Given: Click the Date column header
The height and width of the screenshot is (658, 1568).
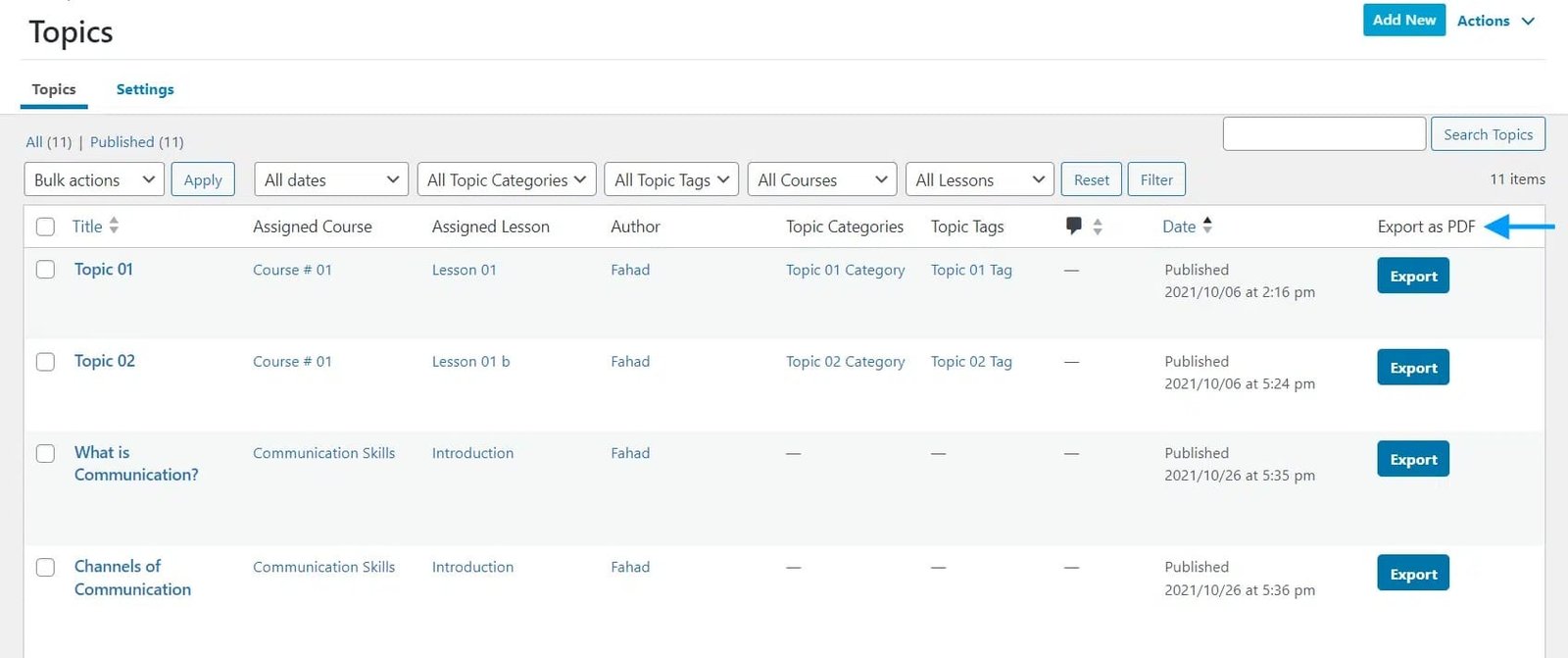Looking at the screenshot, I should click(1179, 227).
